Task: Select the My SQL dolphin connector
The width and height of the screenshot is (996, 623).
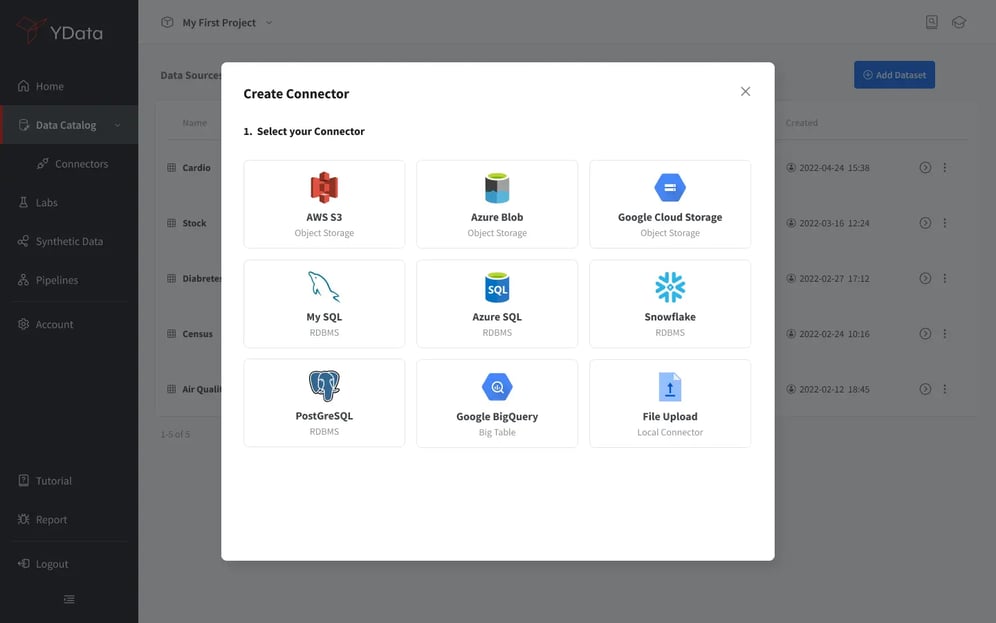Action: coord(324,304)
